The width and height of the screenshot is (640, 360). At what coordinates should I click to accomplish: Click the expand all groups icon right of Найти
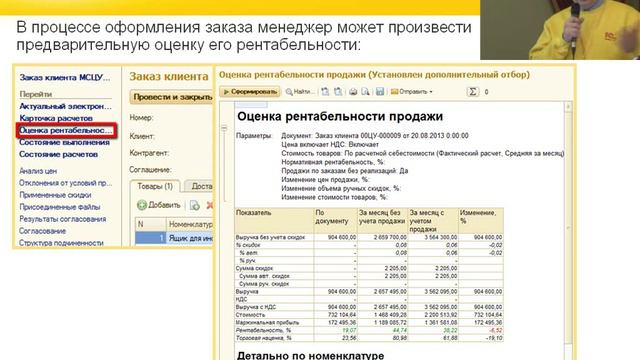coord(325,92)
